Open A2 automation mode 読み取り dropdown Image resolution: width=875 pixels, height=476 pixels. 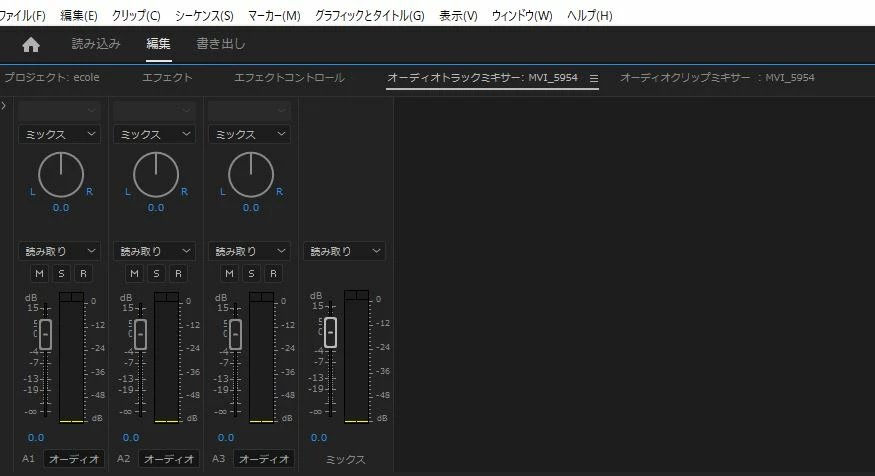coord(154,251)
